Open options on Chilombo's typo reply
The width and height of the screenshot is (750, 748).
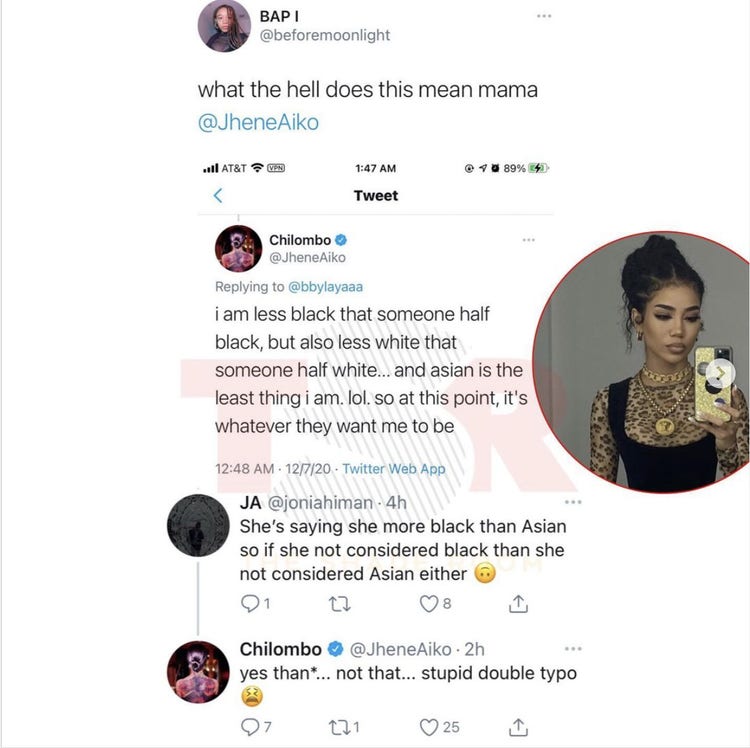click(573, 649)
